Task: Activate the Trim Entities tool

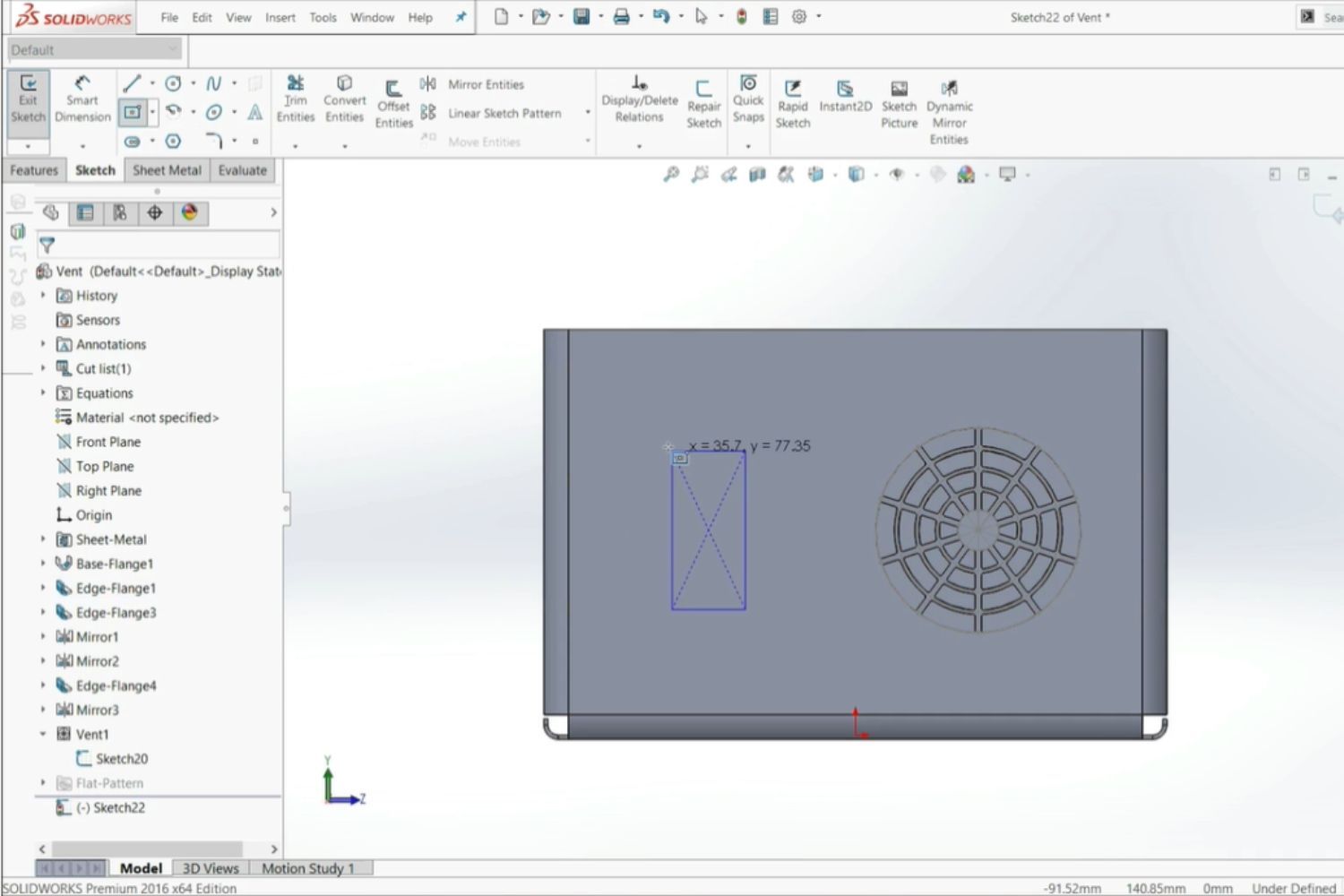Action: pos(296,94)
